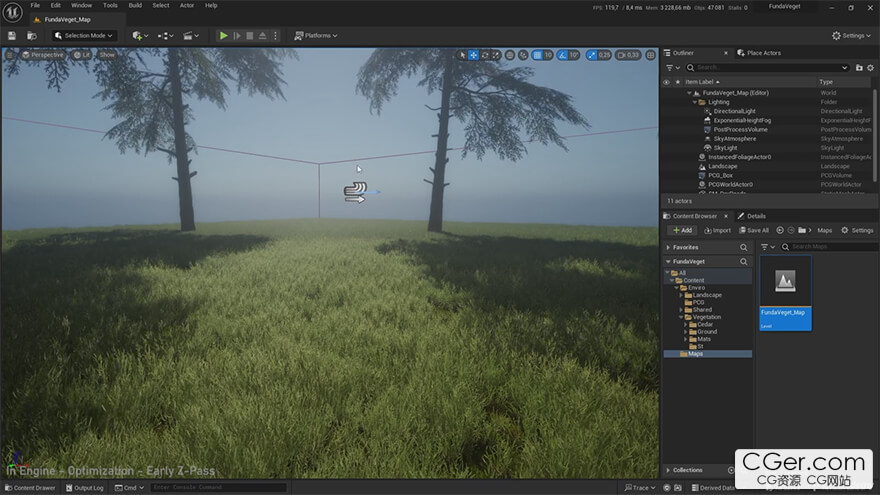Screen dimensions: 880x495
Task: Open the viewport options hamburger menu
Action: [10, 54]
